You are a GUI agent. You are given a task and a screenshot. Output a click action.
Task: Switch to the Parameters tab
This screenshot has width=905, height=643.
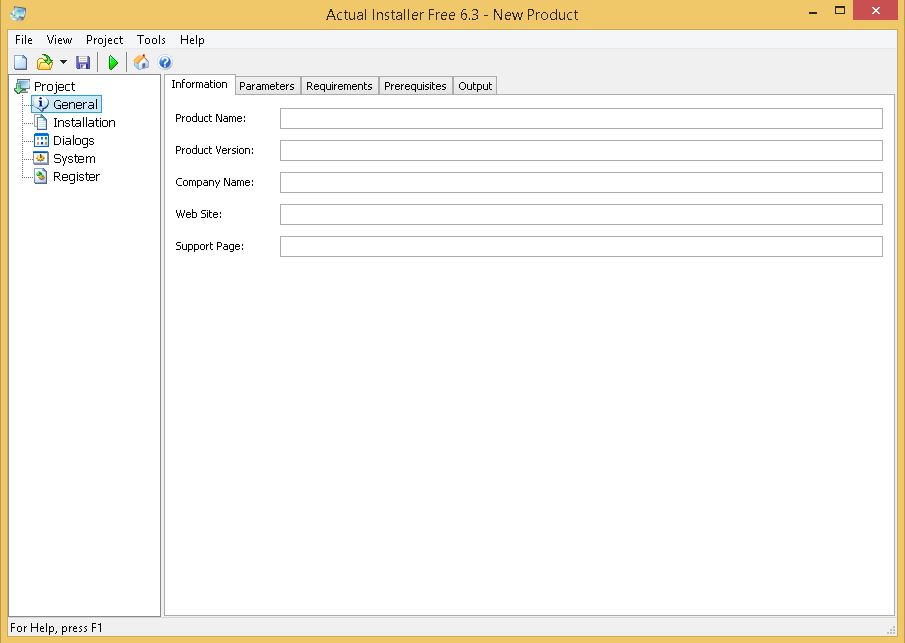click(x=266, y=85)
